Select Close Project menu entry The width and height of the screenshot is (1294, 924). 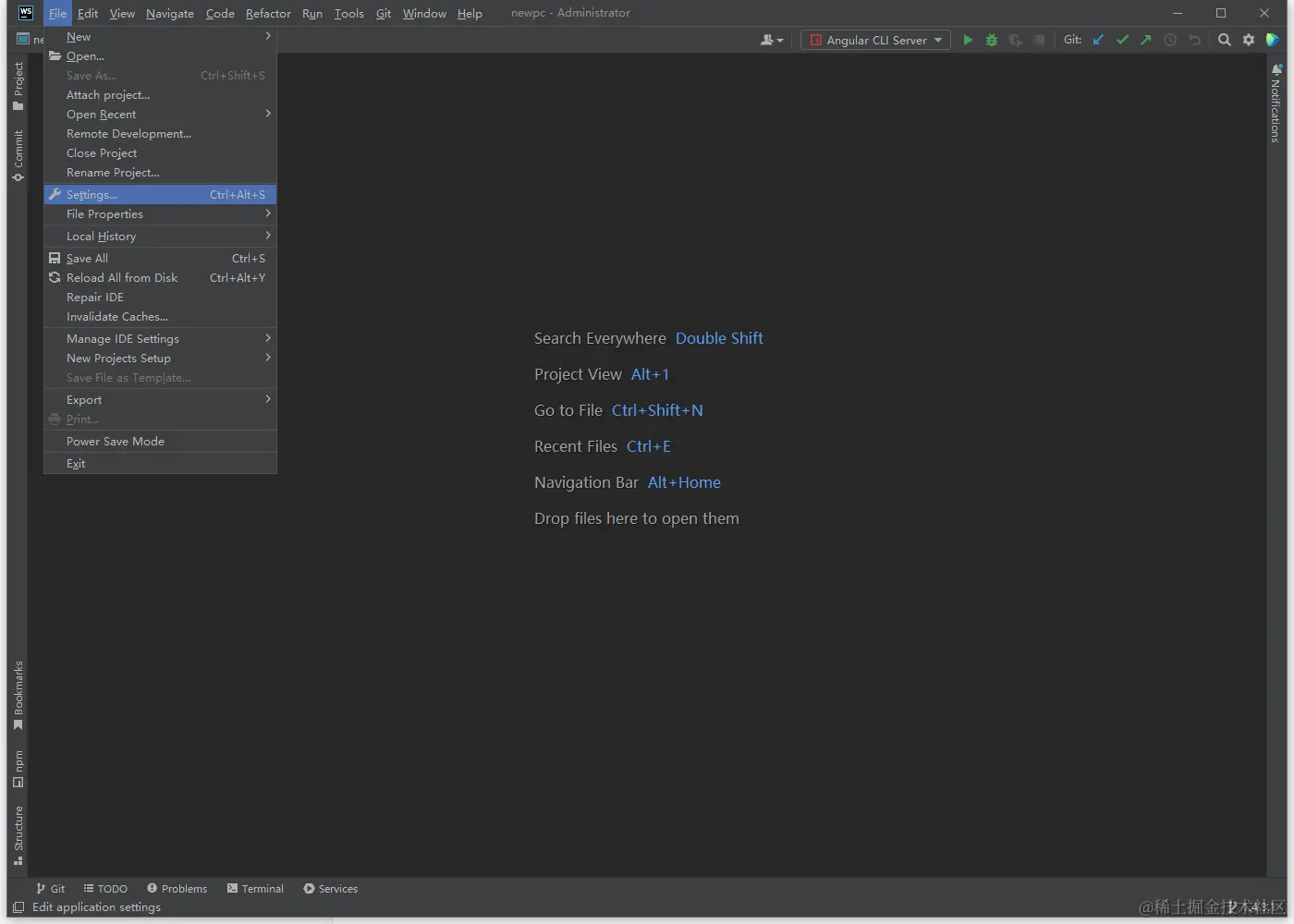(160, 153)
